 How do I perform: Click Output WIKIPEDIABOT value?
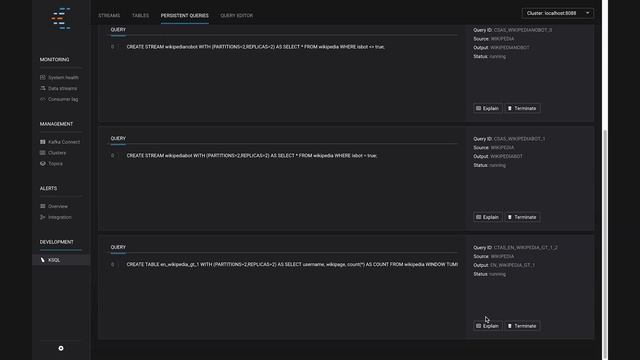tap(506, 156)
